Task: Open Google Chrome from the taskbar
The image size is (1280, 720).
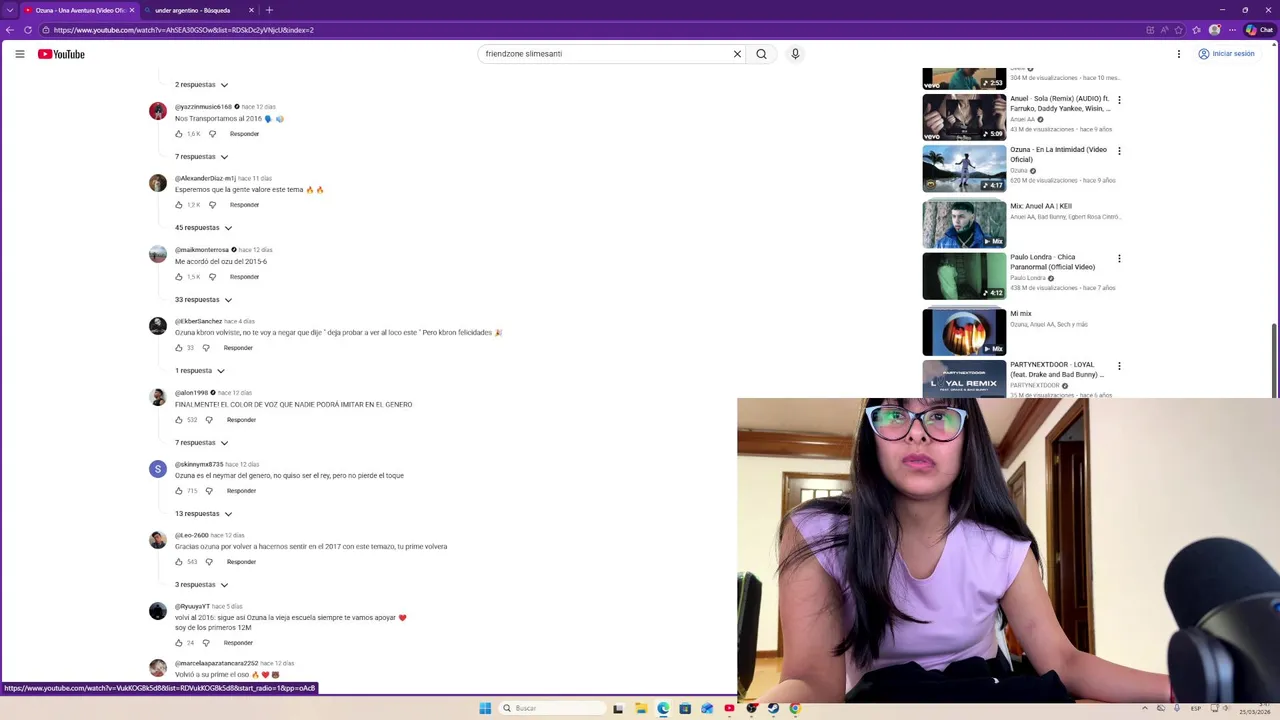Action: point(795,708)
